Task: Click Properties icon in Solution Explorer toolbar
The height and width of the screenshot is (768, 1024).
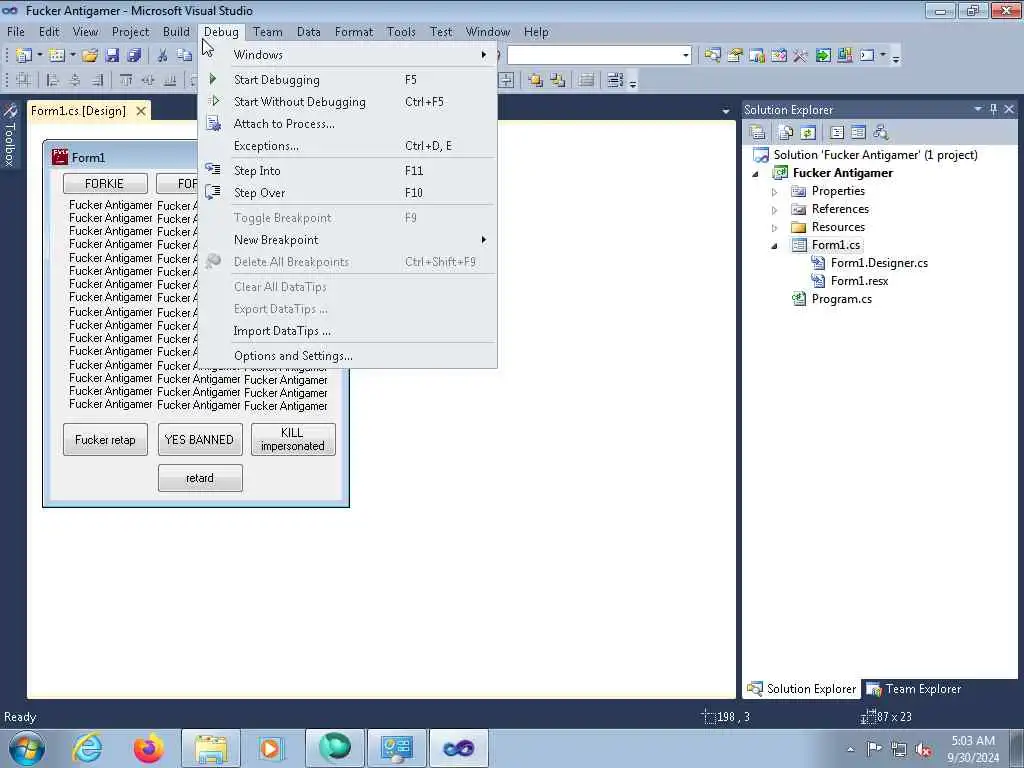Action: (x=758, y=133)
